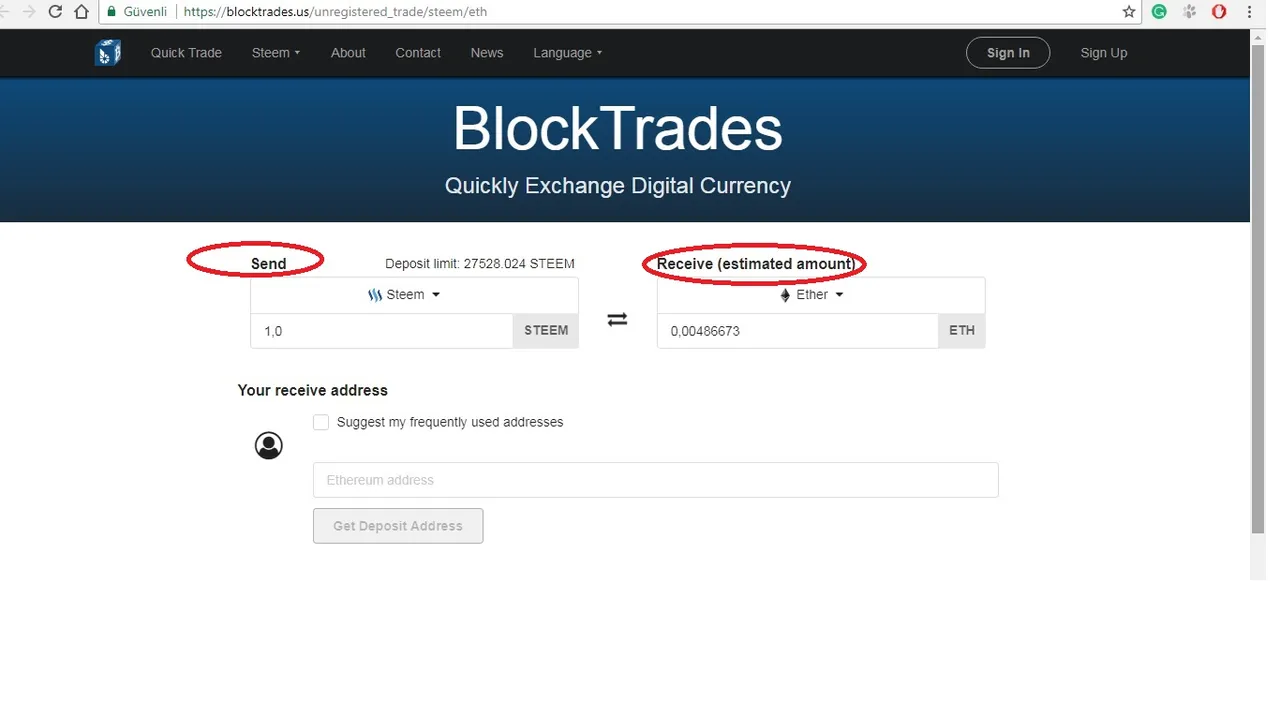Click the Sign In button
This screenshot has height=720, width=1280.
point(1008,53)
